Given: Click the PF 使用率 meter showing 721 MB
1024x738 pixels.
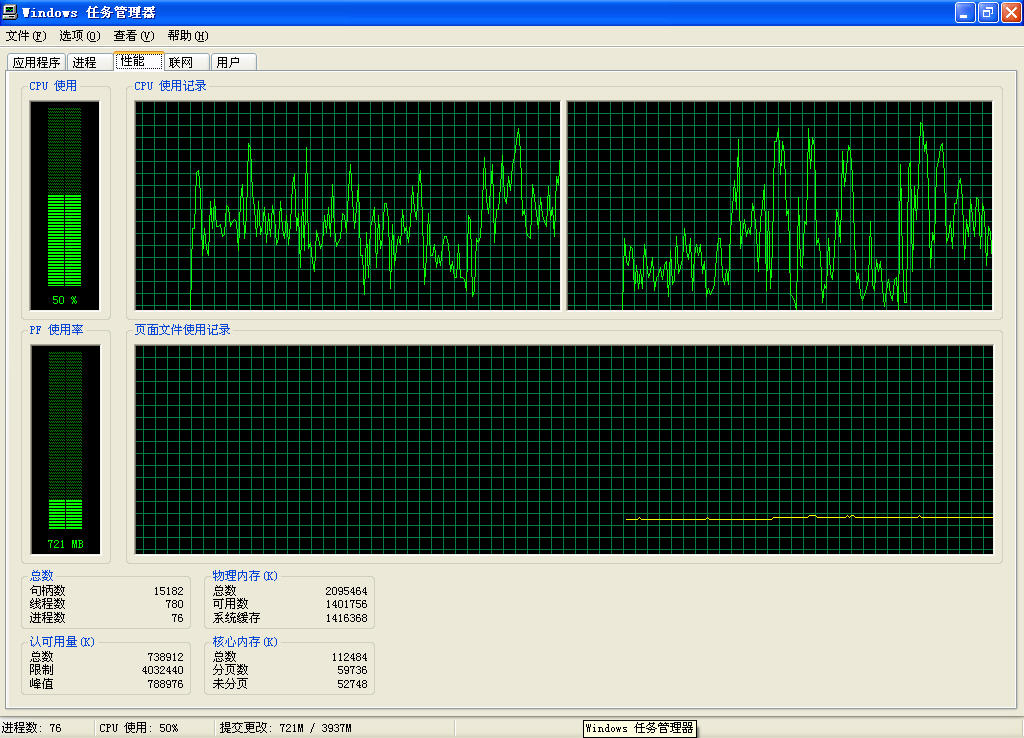Looking at the screenshot, I should tap(65, 449).
